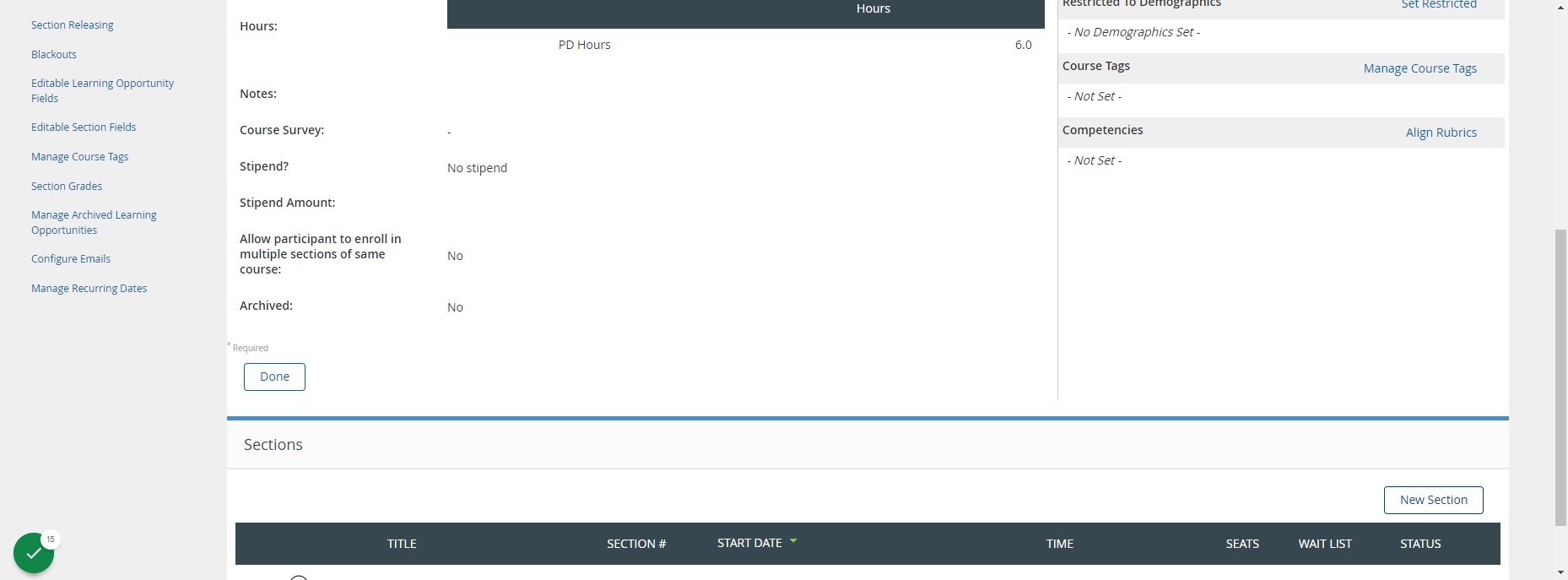Select the 6.0 hours value
Image resolution: width=1568 pixels, height=580 pixels.
(x=1023, y=45)
